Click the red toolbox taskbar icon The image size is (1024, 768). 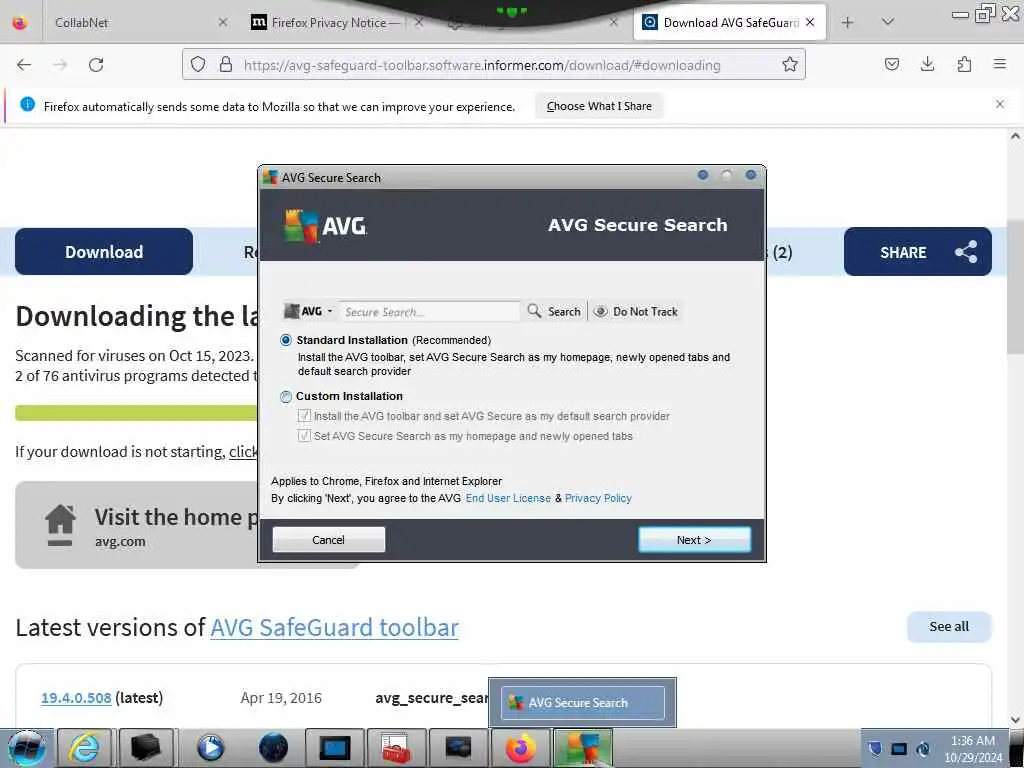396,748
